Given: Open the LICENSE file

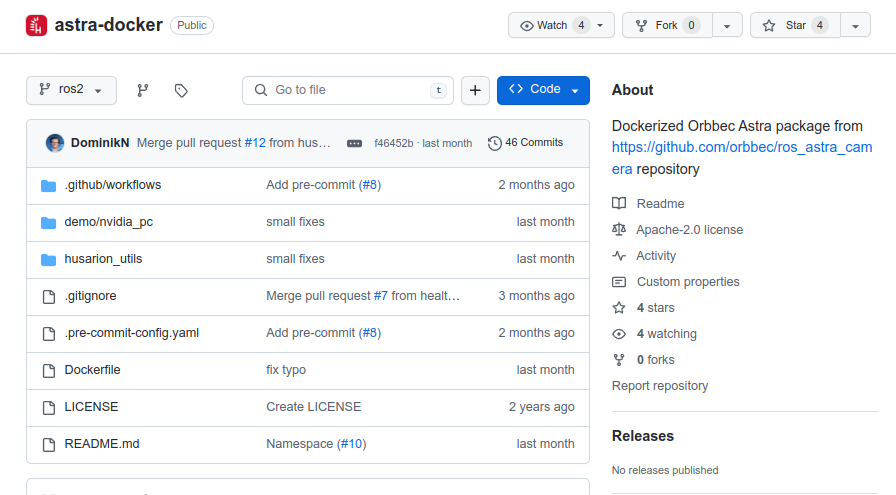Looking at the screenshot, I should pyautogui.click(x=91, y=407).
